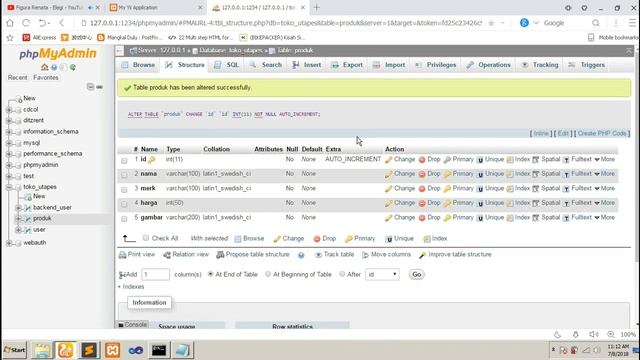Select the At End of Table radio
The height and width of the screenshot is (360, 640).
coord(211,274)
